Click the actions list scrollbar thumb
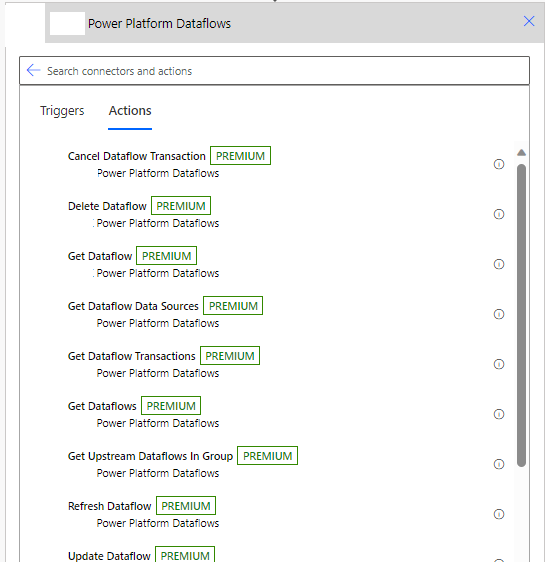The image size is (545, 562). tap(521, 315)
